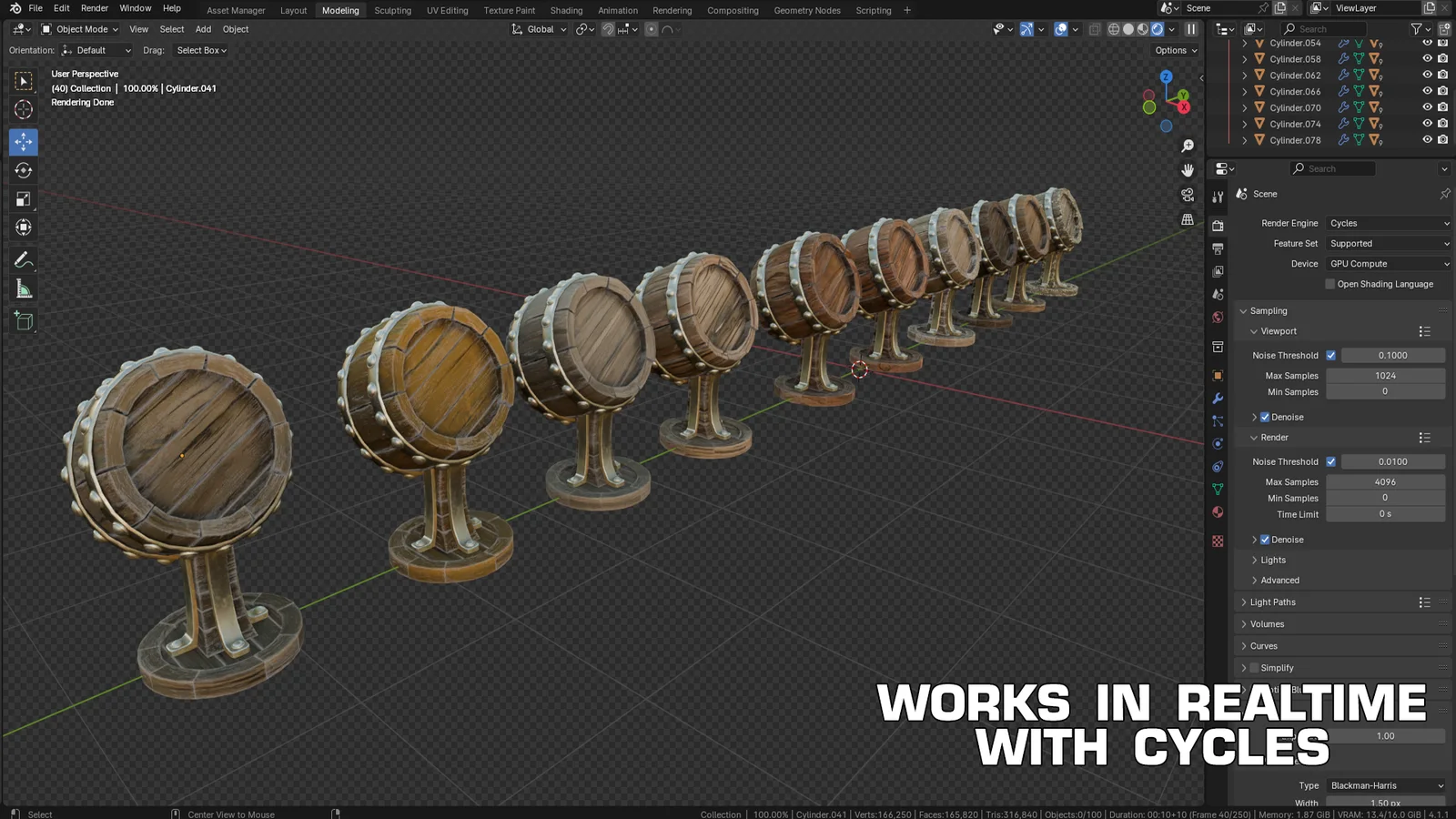
Task: Open the Render Engine dropdown
Action: click(x=1388, y=223)
